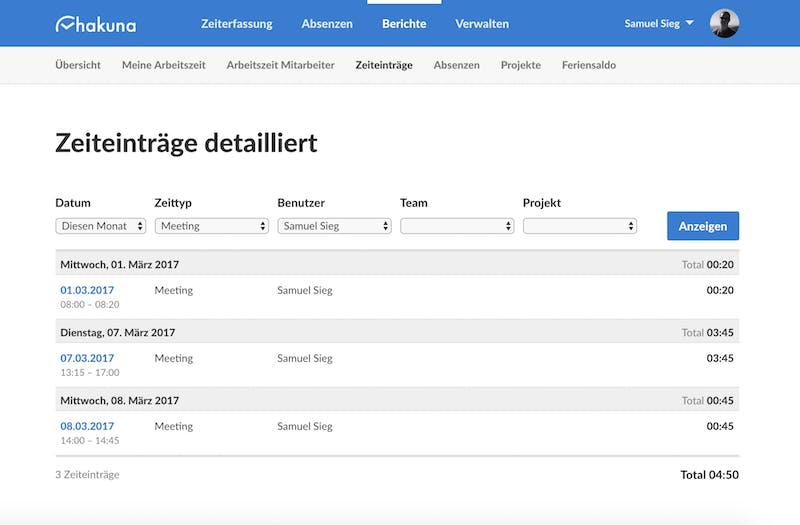Expand the Samuel Sieg user menu arrow
Image resolution: width=800 pixels, height=525 pixels.
[x=689, y=23]
